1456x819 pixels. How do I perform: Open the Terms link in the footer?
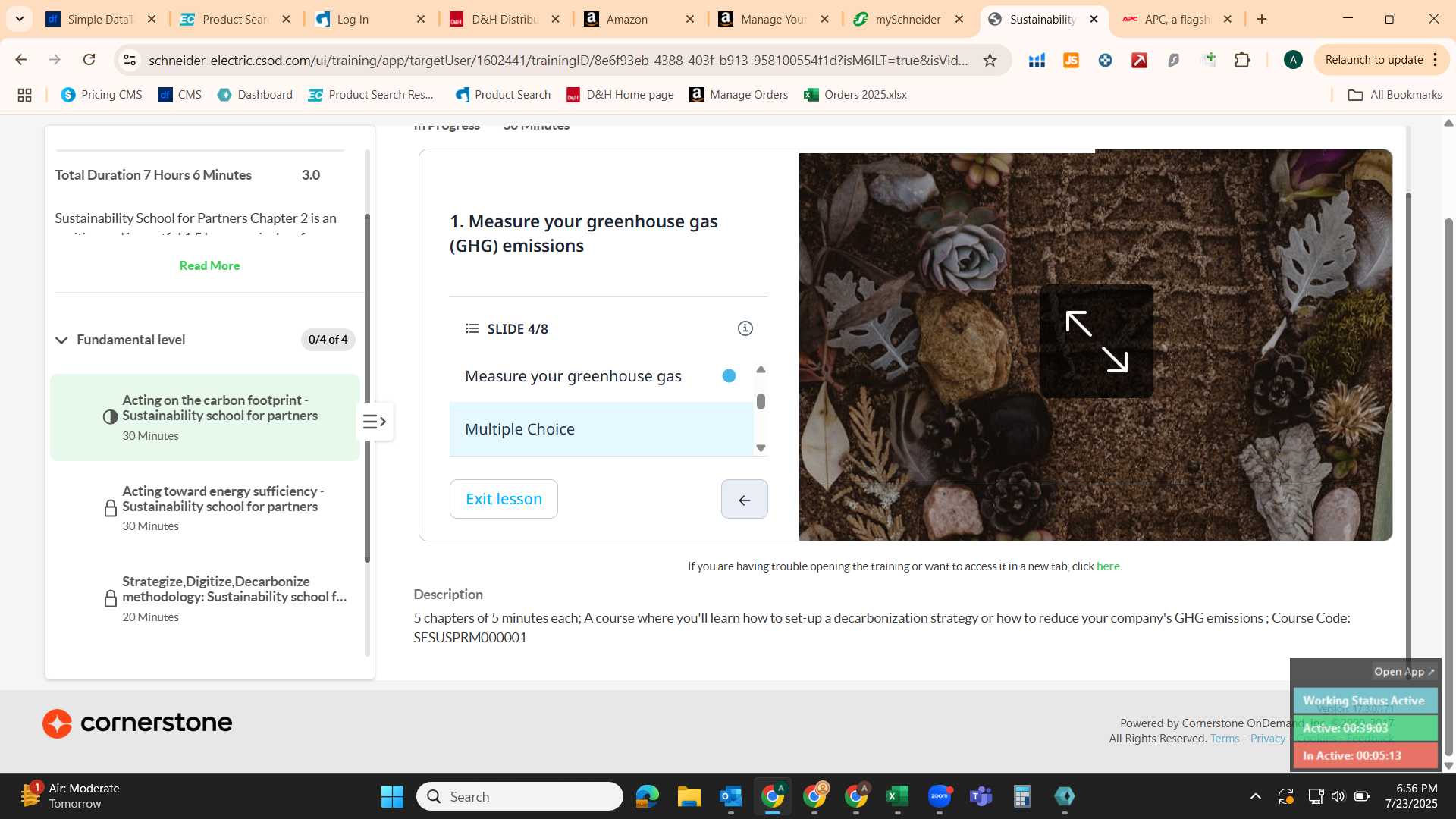pyautogui.click(x=1225, y=739)
